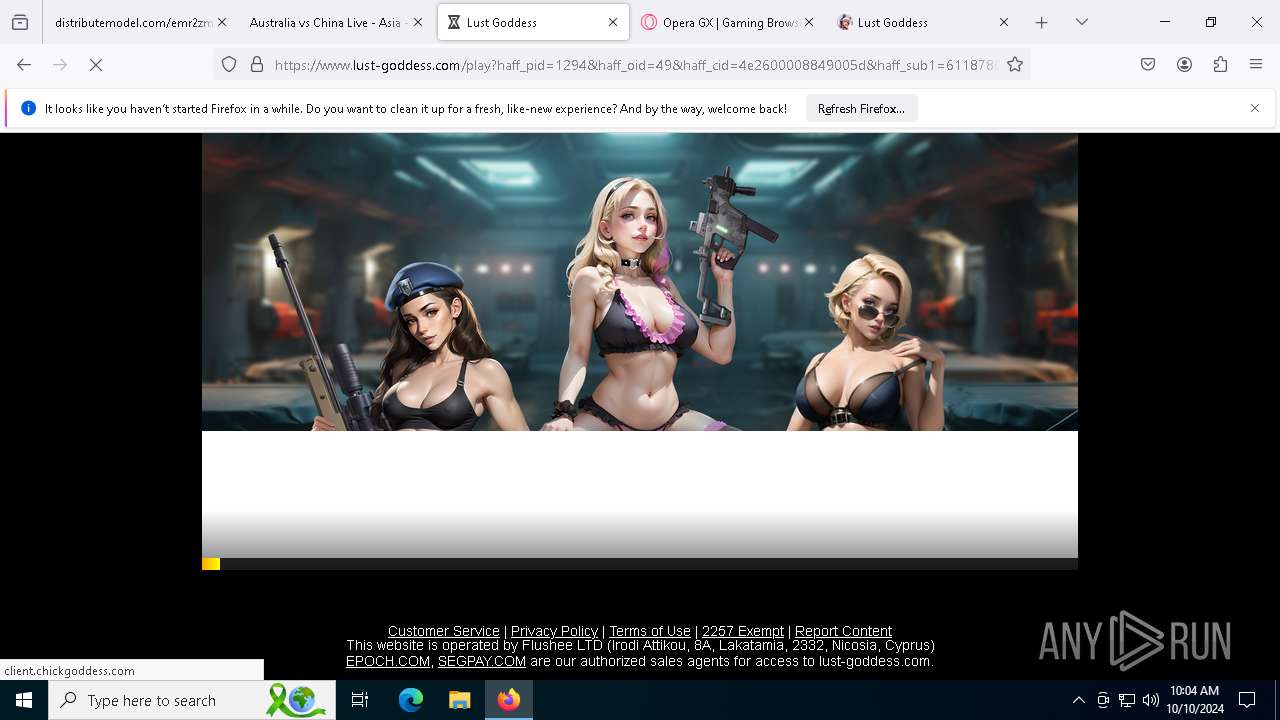Open the Terms of Use link
Screen dimensions: 1280x720
click(x=650, y=631)
